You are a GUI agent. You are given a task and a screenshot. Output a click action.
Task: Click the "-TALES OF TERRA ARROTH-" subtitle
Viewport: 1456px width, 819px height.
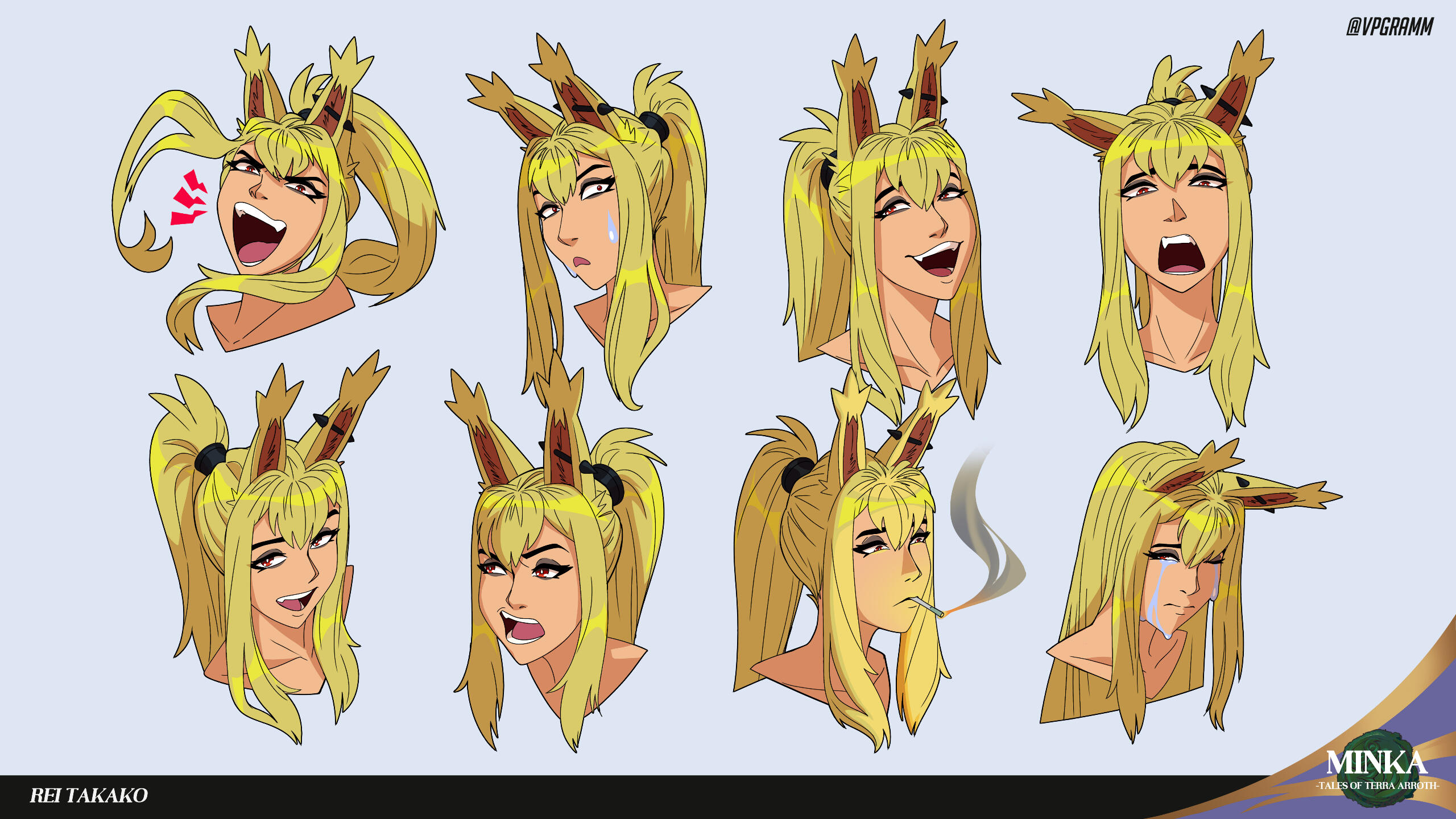pos(1377,785)
